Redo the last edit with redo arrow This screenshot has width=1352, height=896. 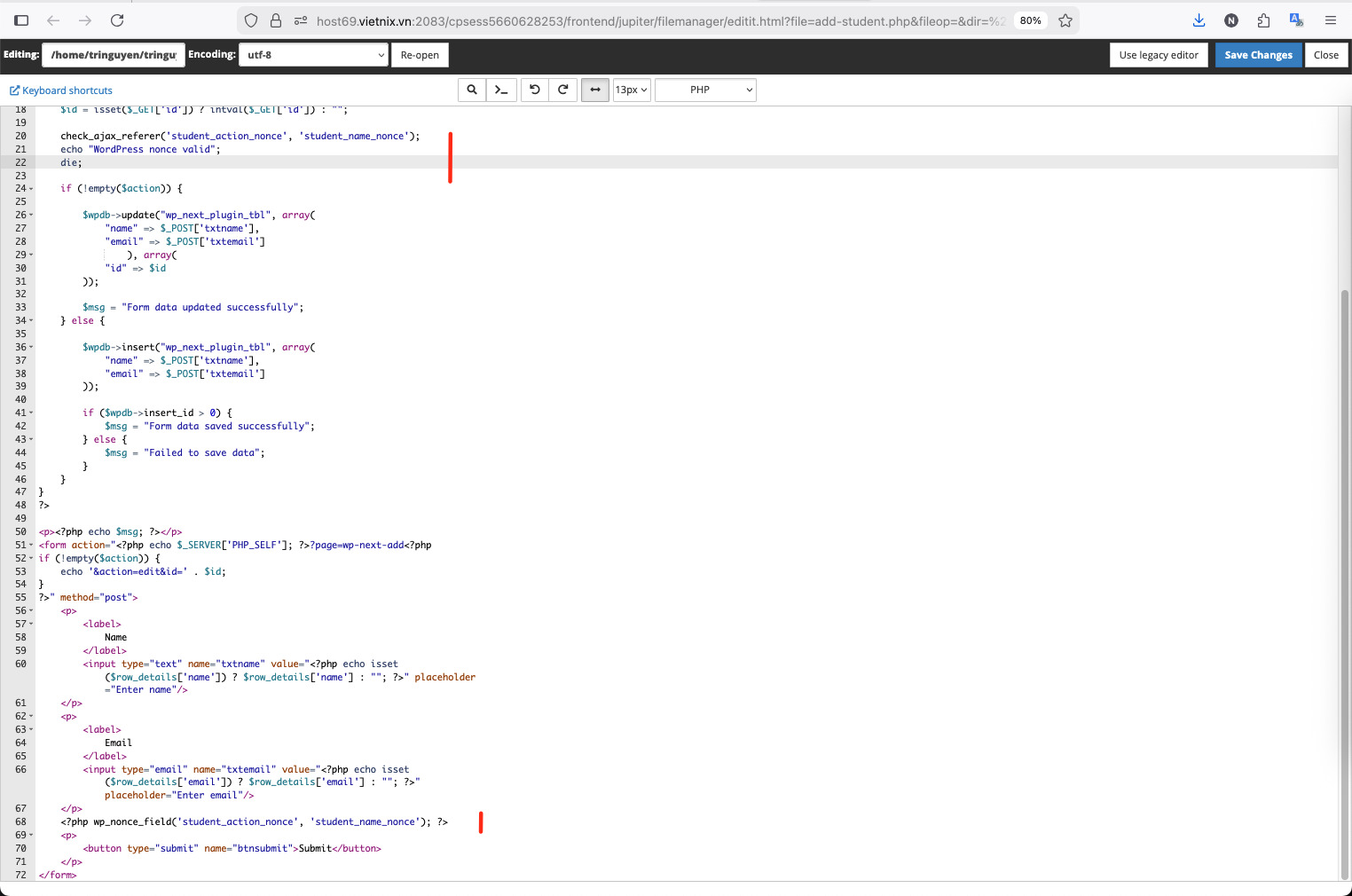coord(563,90)
